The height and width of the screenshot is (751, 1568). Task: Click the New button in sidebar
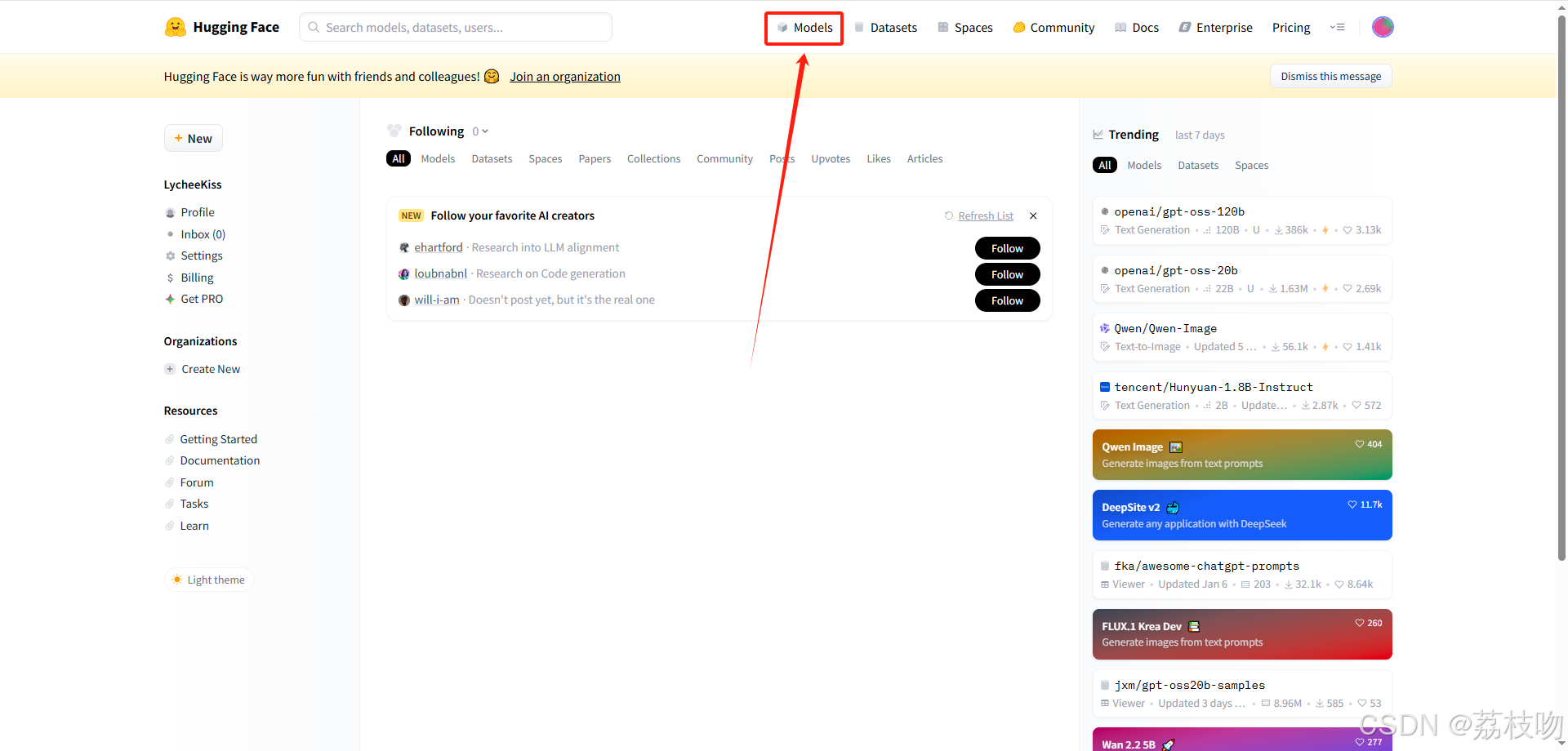[x=194, y=138]
